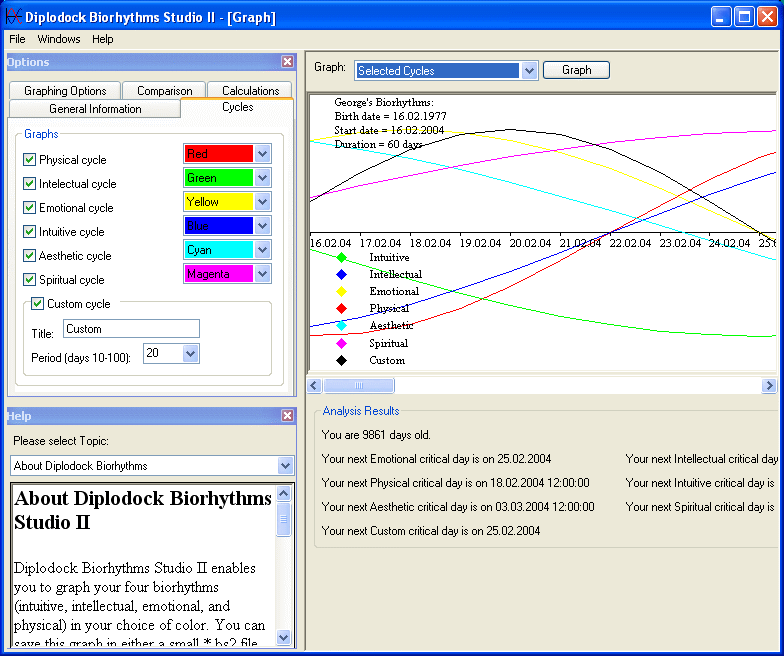
Task: Click the custom cycle Title input field
Action: [x=132, y=328]
